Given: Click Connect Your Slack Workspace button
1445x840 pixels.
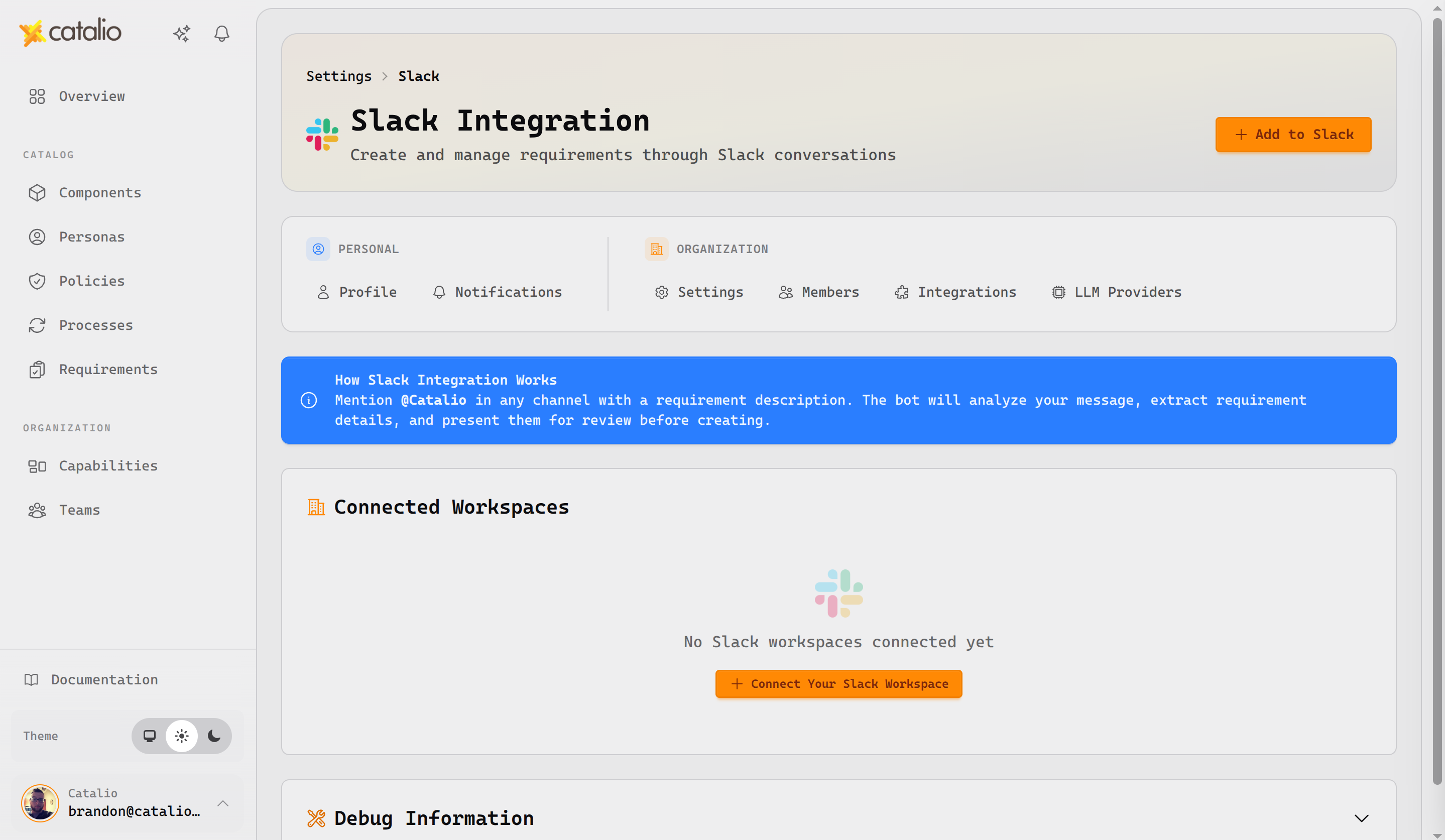Looking at the screenshot, I should tap(838, 683).
